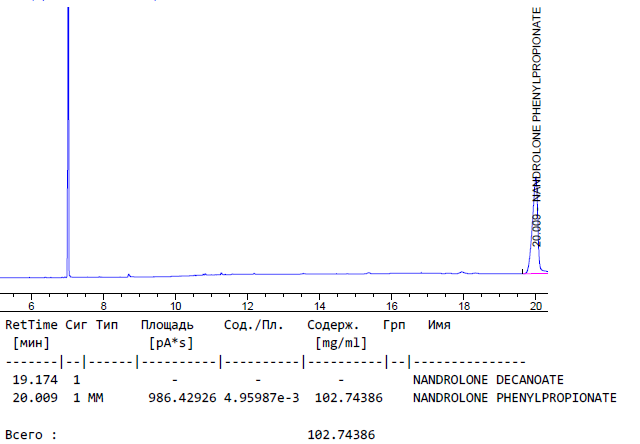Click the [mg/ml] units label
This screenshot has height=444, width=640.
(x=334, y=343)
